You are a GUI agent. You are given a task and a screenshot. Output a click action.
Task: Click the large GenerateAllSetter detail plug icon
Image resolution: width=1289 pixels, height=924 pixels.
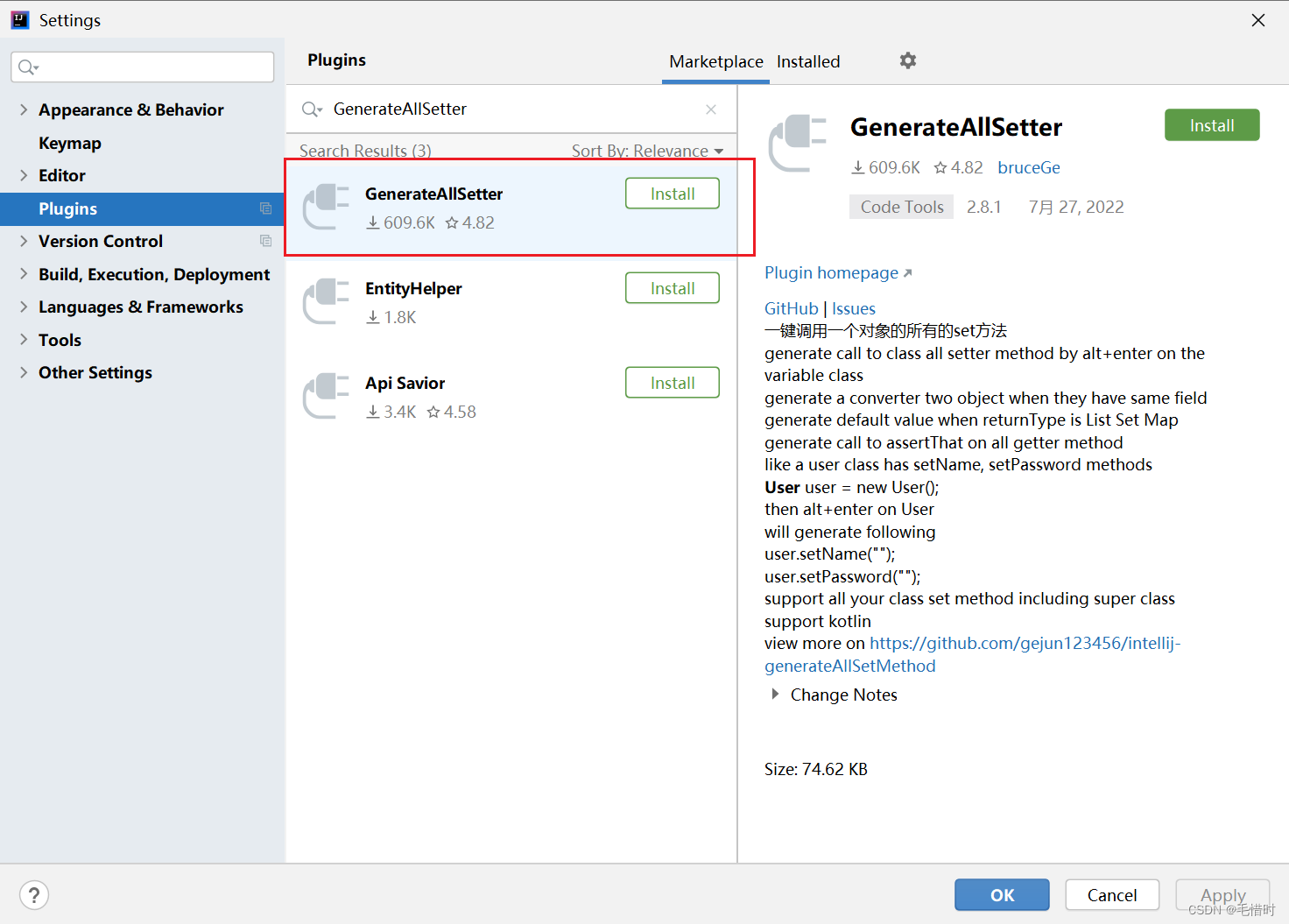(x=798, y=143)
